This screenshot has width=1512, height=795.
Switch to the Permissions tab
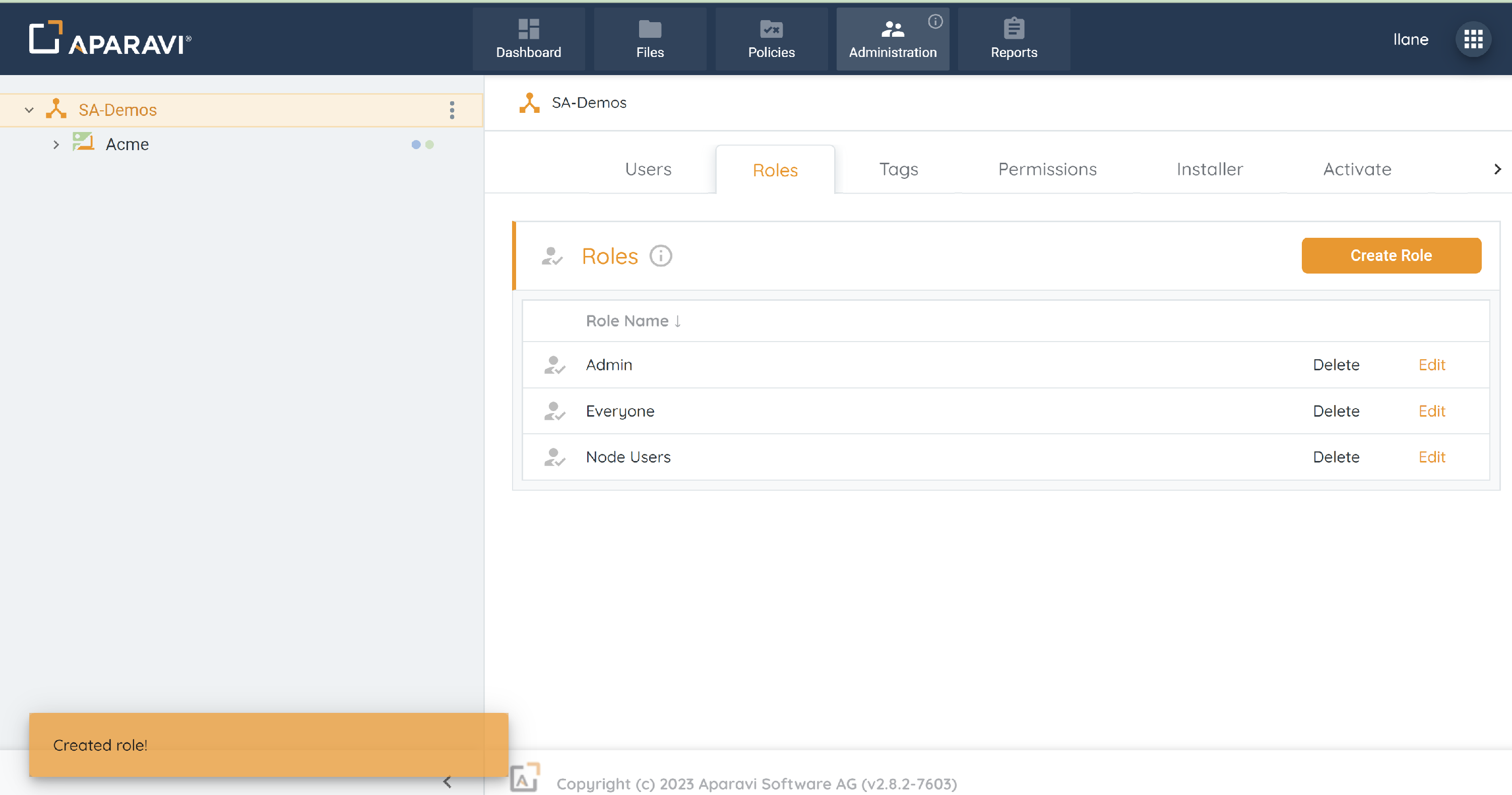(1047, 170)
